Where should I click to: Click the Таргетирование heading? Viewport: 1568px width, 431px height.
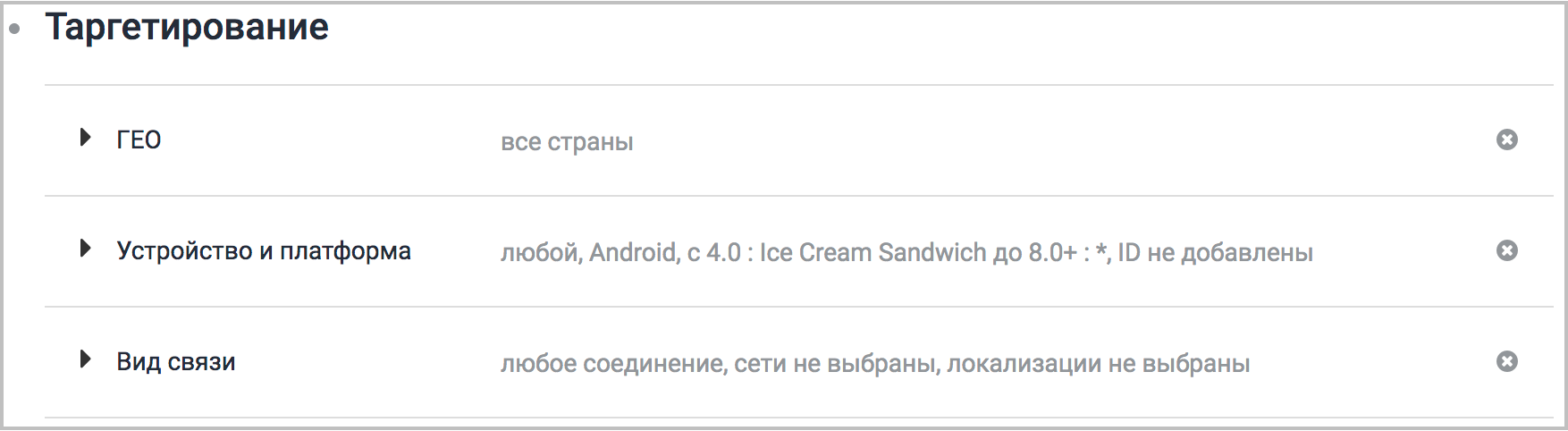coord(187,28)
